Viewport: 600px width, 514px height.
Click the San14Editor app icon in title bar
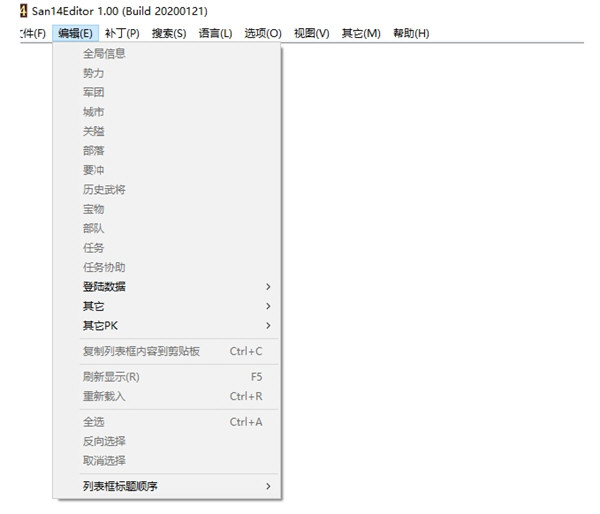tap(23, 11)
